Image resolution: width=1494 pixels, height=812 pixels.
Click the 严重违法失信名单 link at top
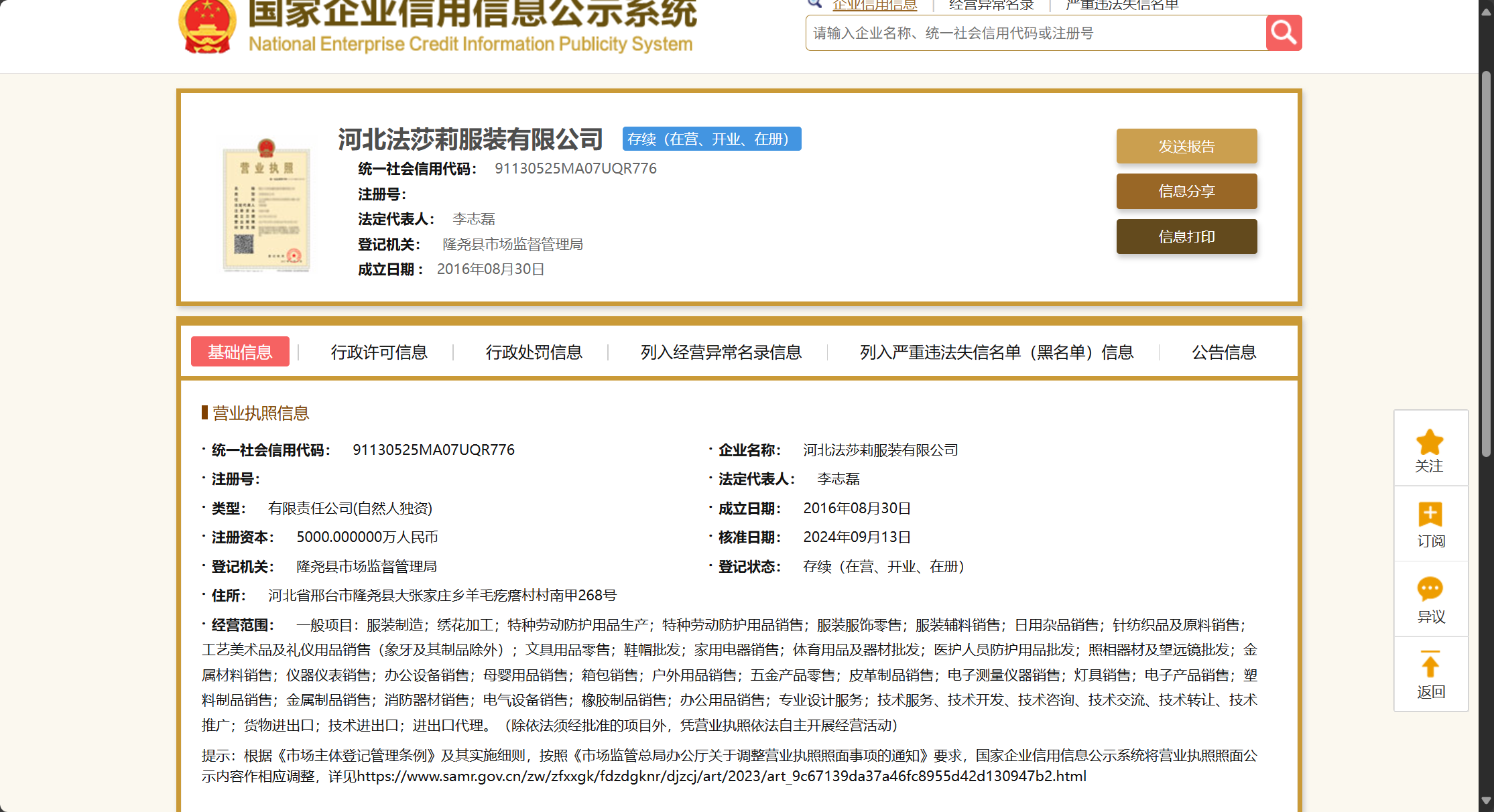(x=1122, y=5)
